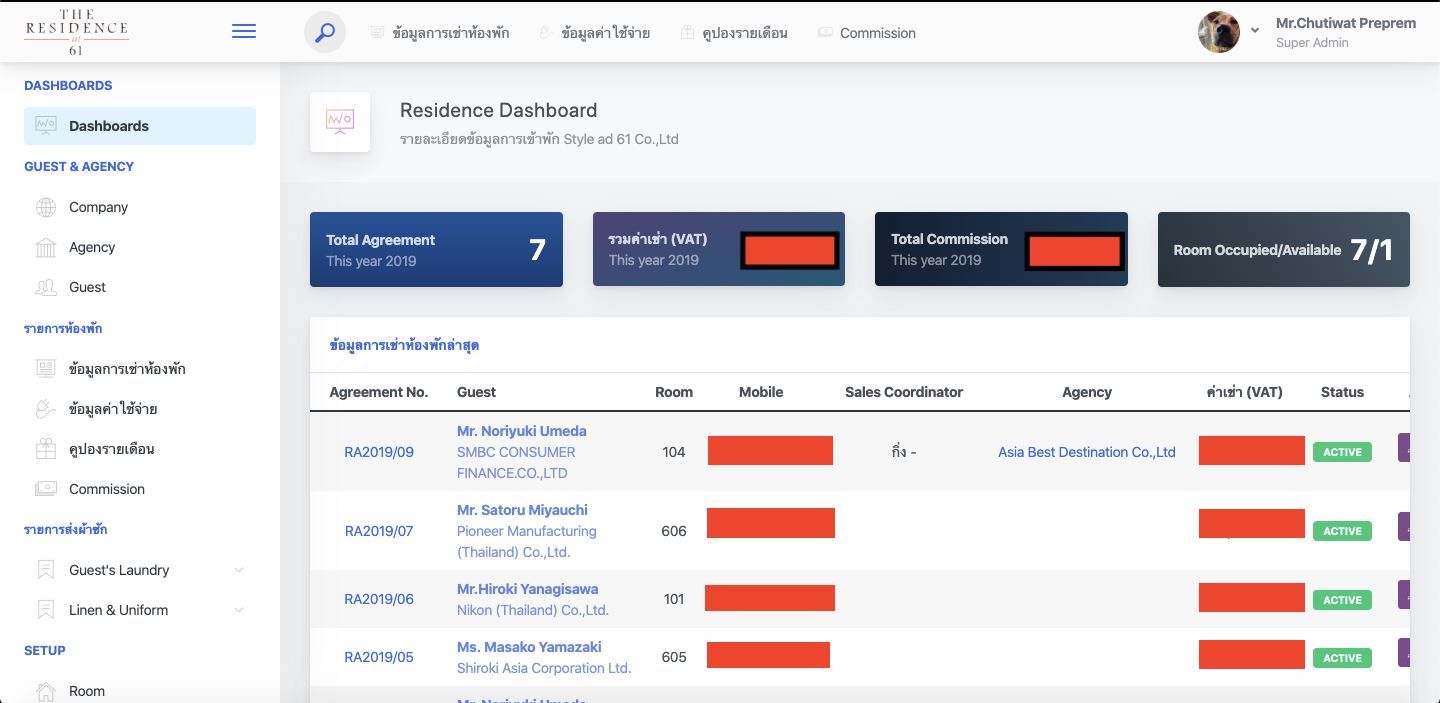Image resolution: width=1440 pixels, height=703 pixels.
Task: Click the building icon beside Agency
Action: [x=46, y=247]
